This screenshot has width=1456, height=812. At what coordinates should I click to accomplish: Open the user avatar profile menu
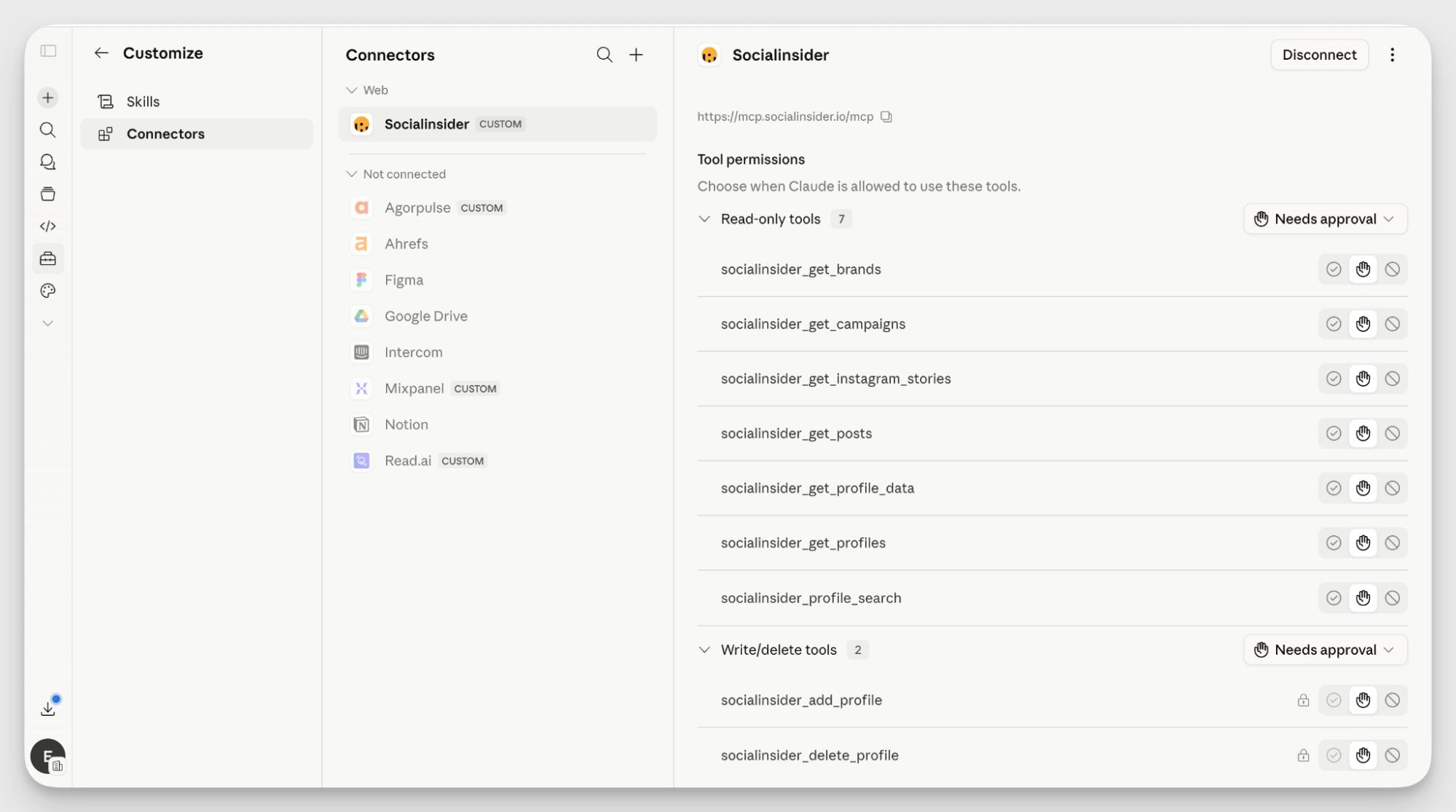(x=48, y=756)
